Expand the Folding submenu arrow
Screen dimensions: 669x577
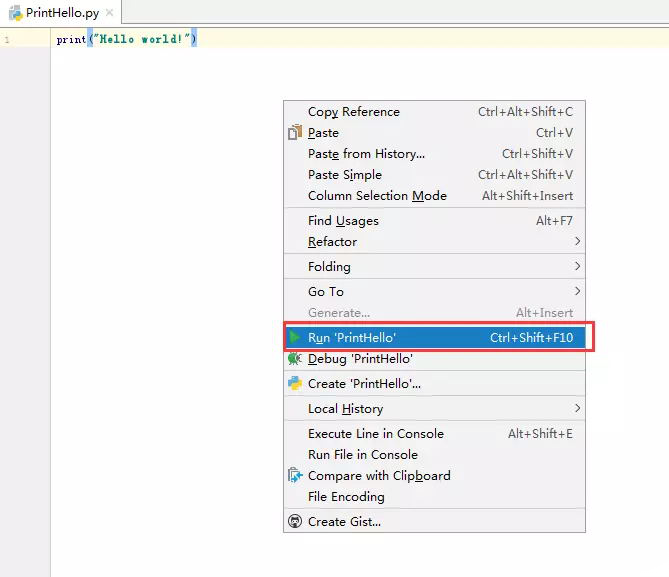click(x=577, y=266)
